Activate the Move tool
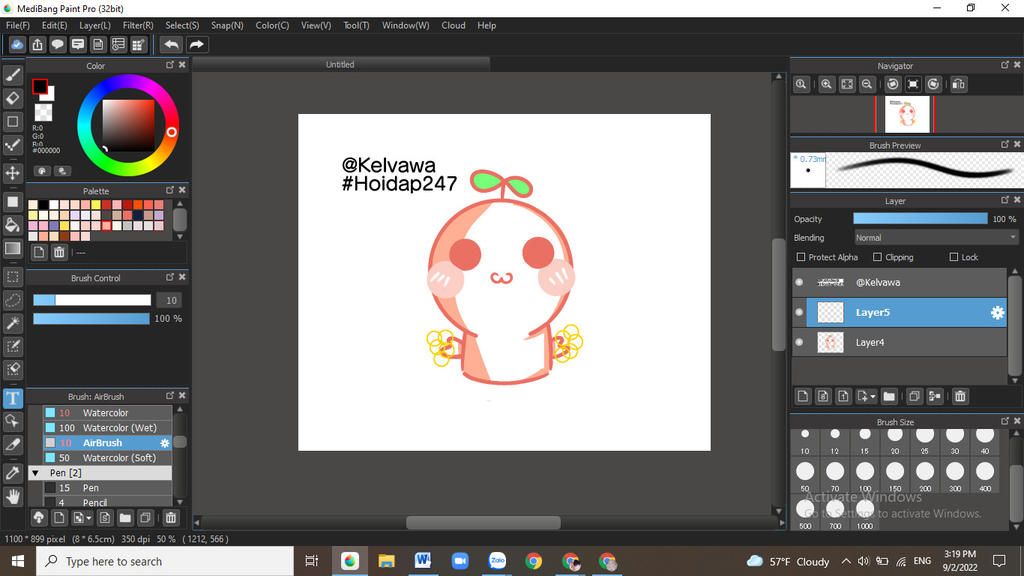 pos(13,173)
